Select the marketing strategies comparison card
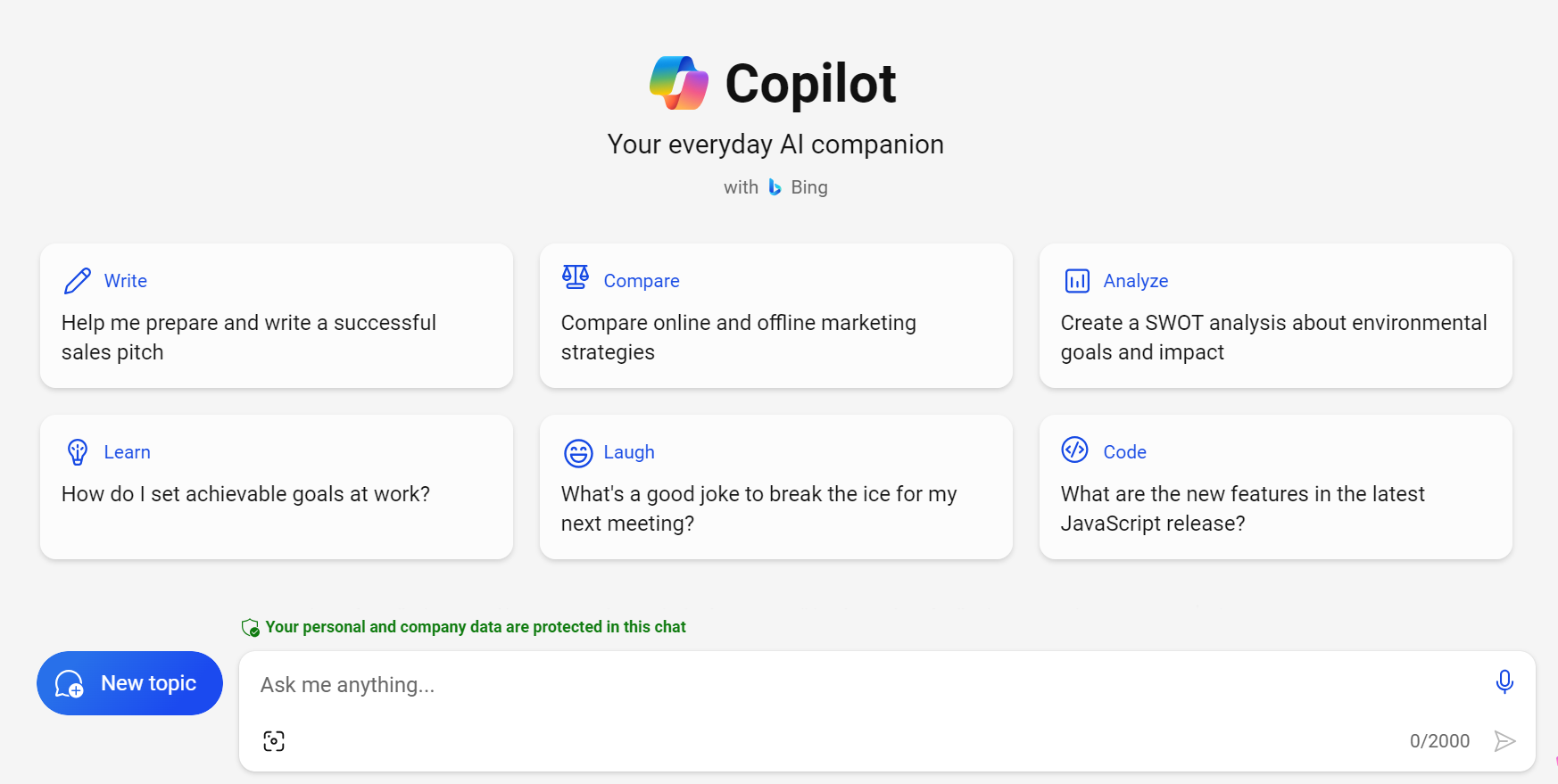1558x784 pixels. point(775,317)
